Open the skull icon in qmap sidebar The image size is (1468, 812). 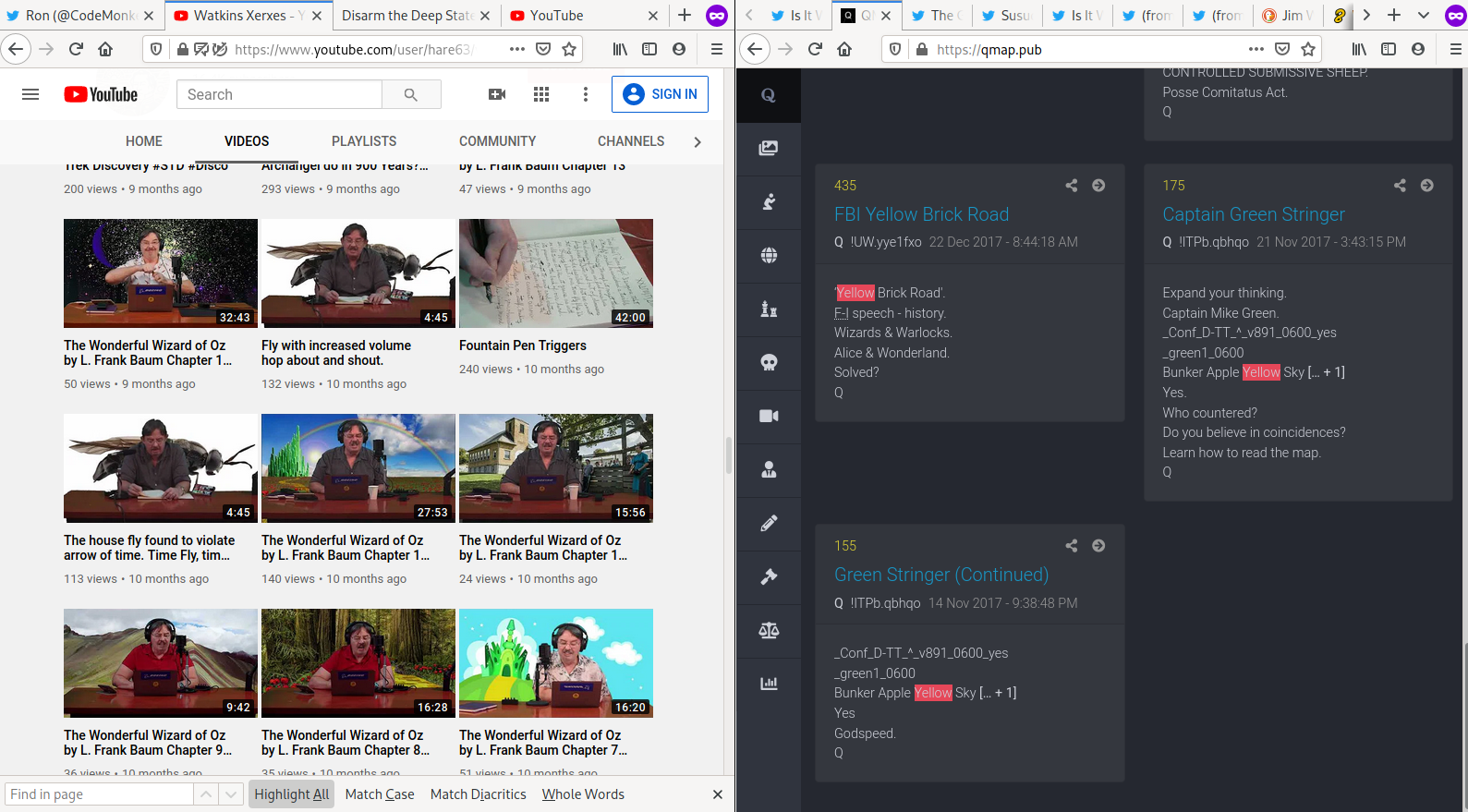pos(769,362)
